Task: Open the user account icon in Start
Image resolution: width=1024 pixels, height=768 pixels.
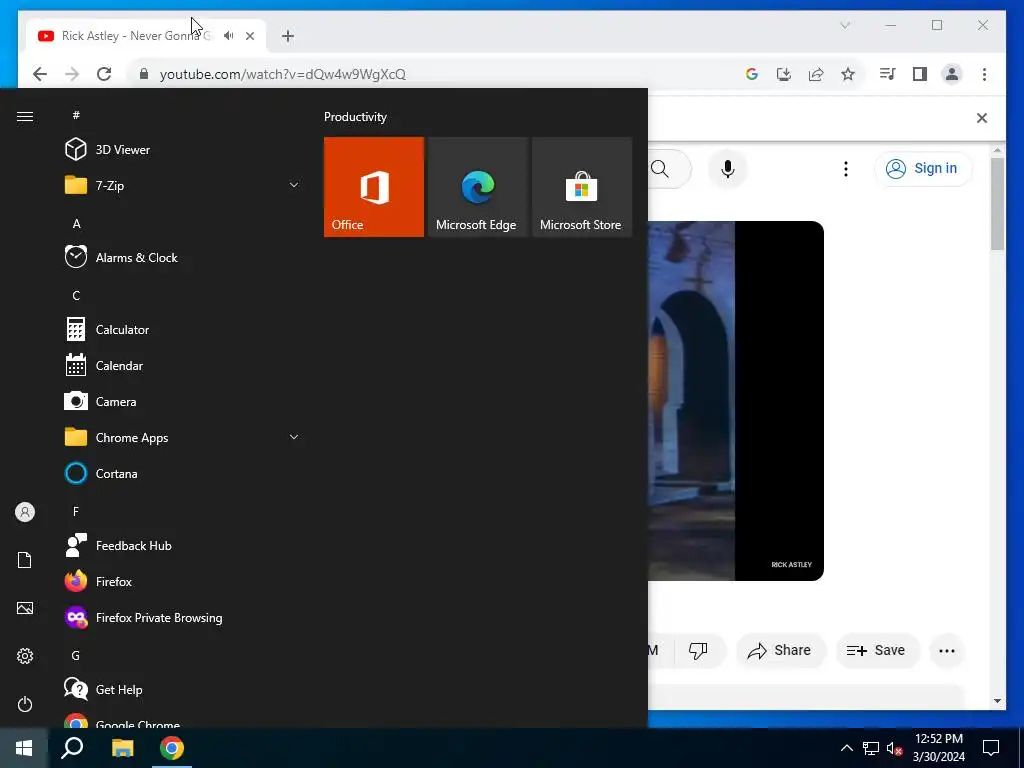Action: (25, 512)
